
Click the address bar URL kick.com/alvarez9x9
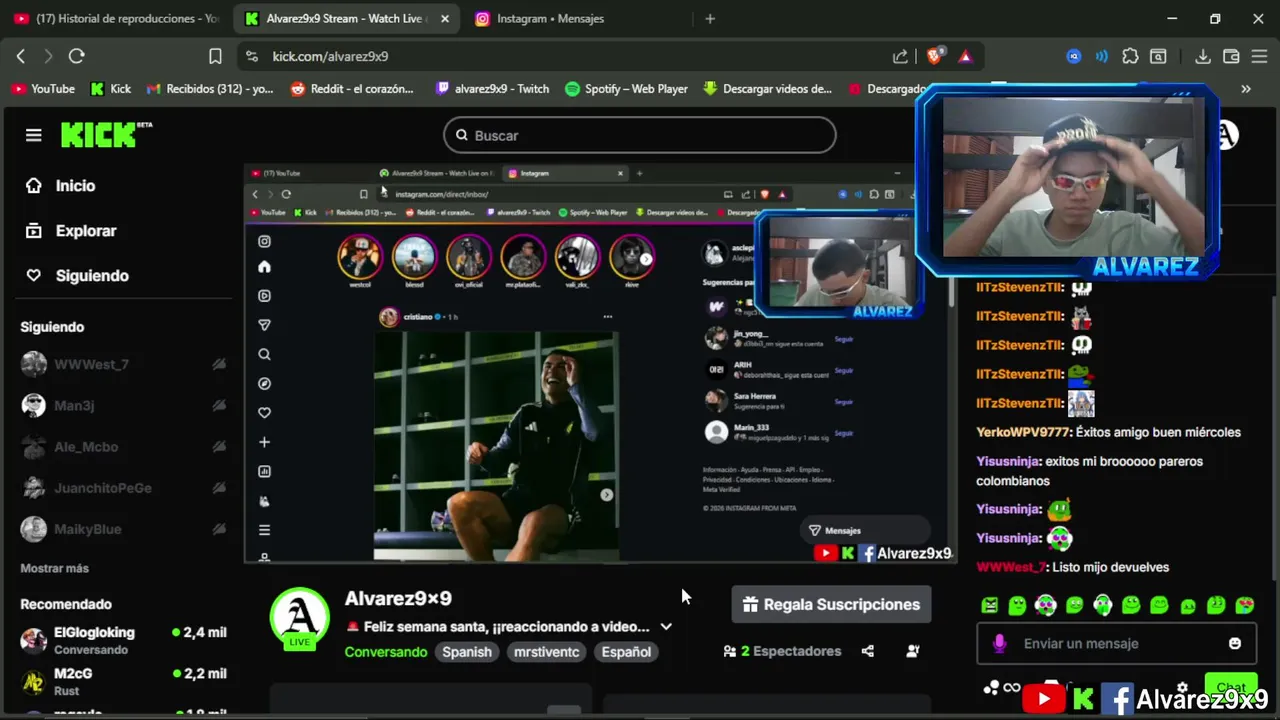pyautogui.click(x=330, y=57)
